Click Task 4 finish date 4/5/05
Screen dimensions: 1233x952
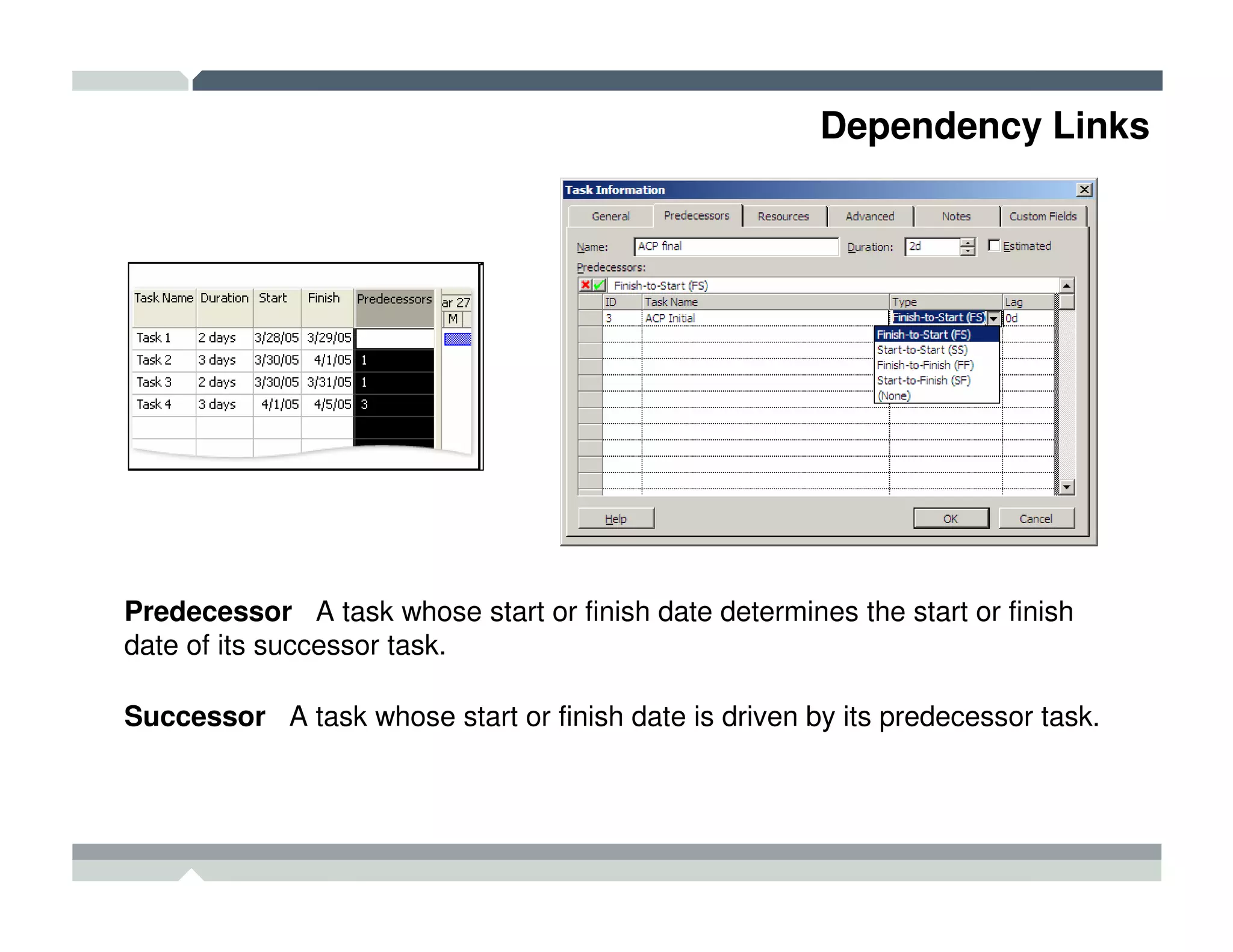click(327, 405)
